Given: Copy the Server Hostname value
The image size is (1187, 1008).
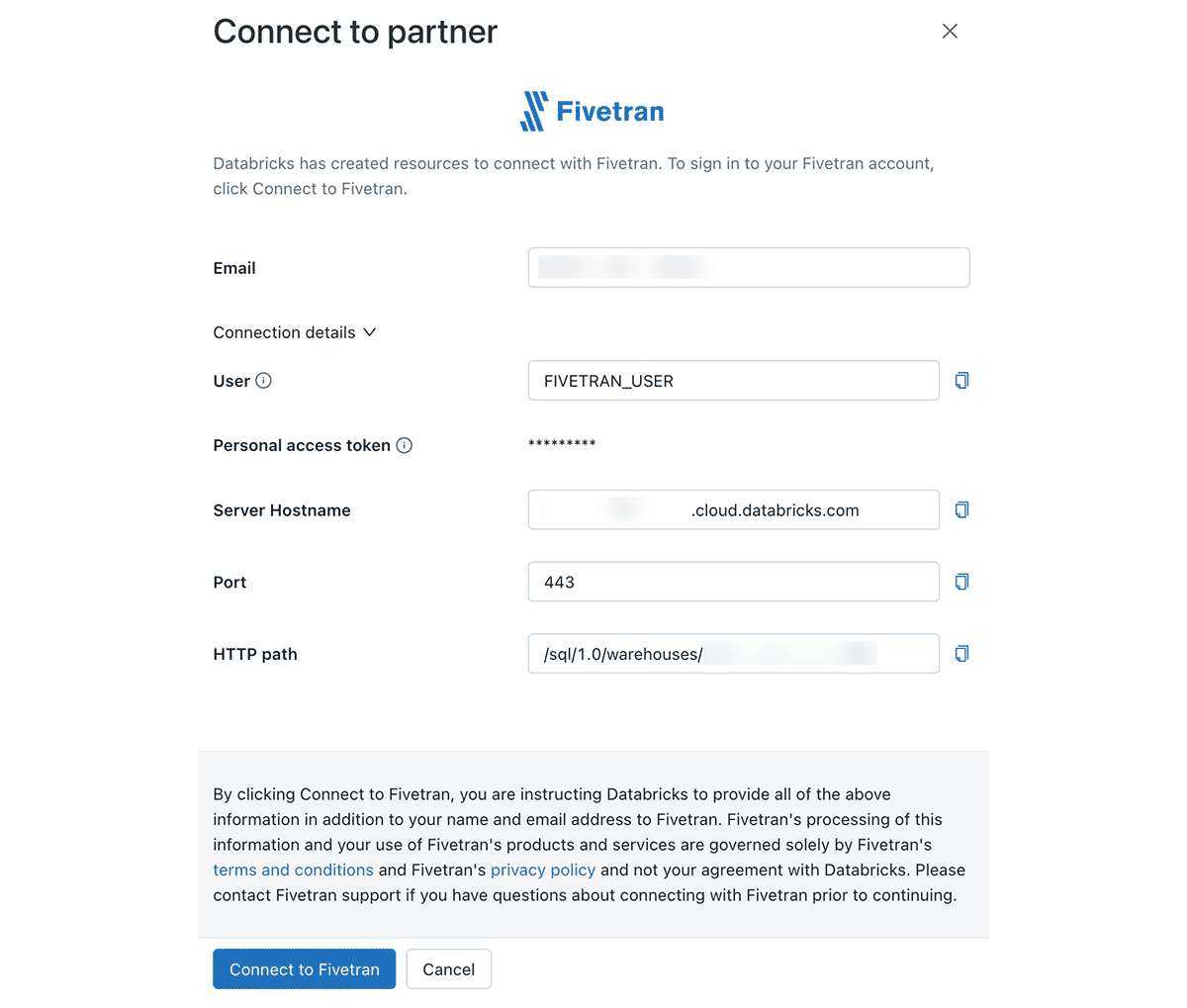Looking at the screenshot, I should 961,510.
